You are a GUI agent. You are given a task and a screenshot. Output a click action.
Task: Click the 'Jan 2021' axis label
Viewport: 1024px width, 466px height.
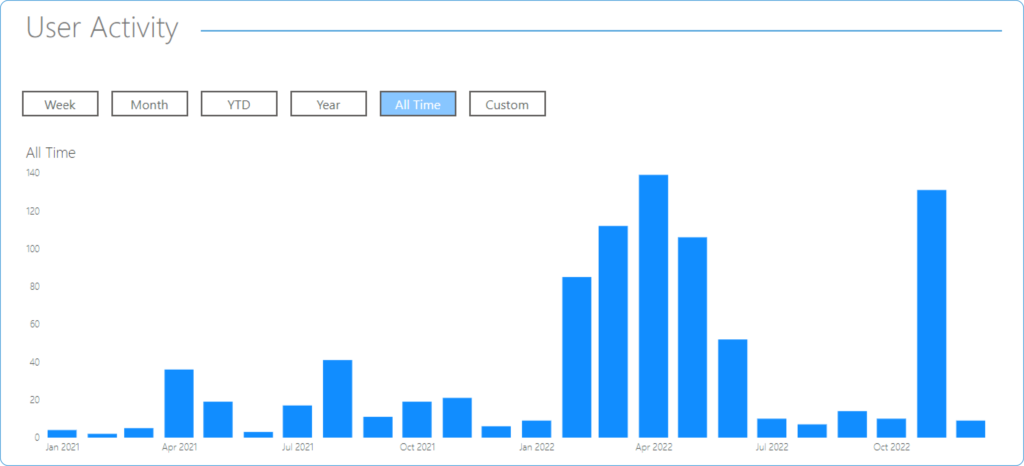coord(61,448)
